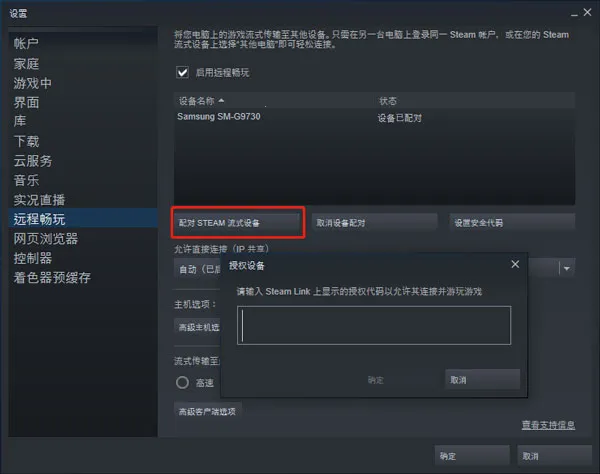Image resolution: width=600 pixels, height=474 pixels.
Task: Focus the authorization code input field
Action: pos(374,325)
